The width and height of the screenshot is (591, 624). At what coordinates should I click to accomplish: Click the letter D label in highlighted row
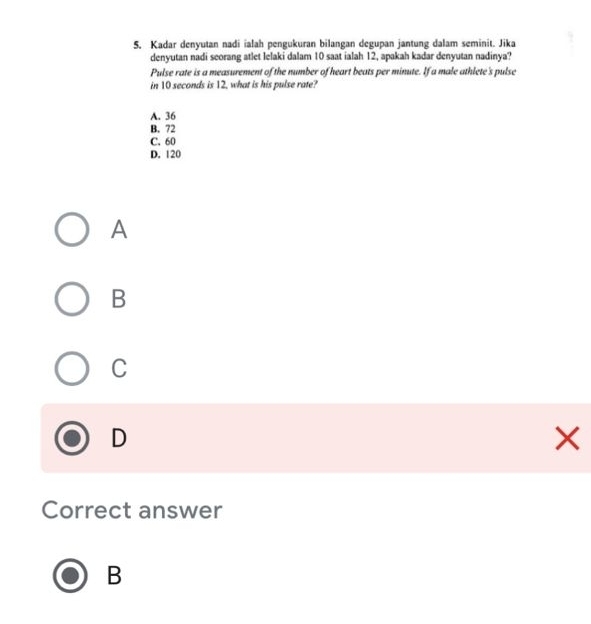click(119, 438)
